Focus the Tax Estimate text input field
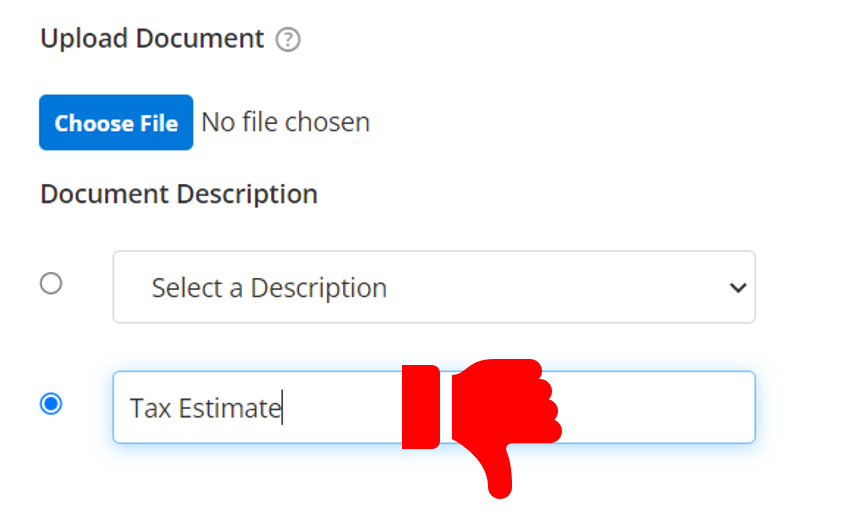The height and width of the screenshot is (524, 855). (x=434, y=407)
